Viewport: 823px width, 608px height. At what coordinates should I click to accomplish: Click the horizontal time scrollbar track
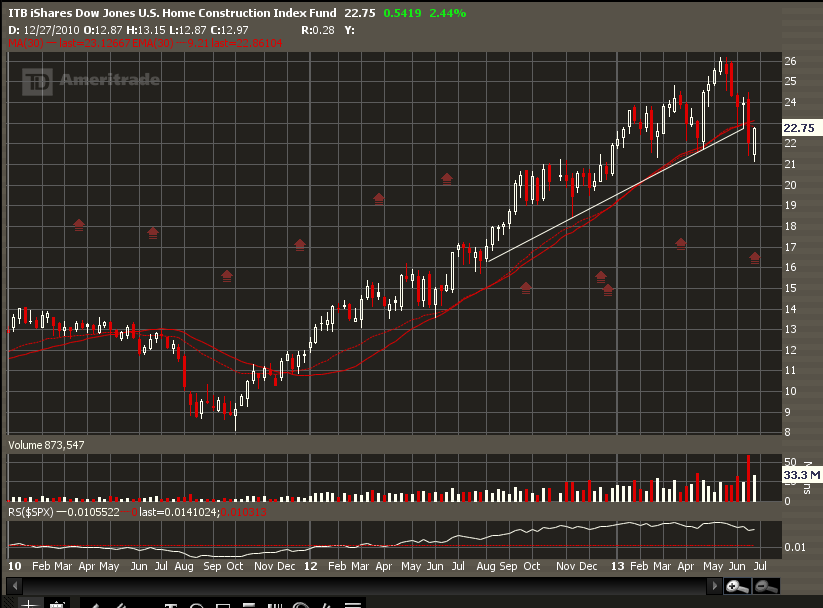tap(364, 585)
